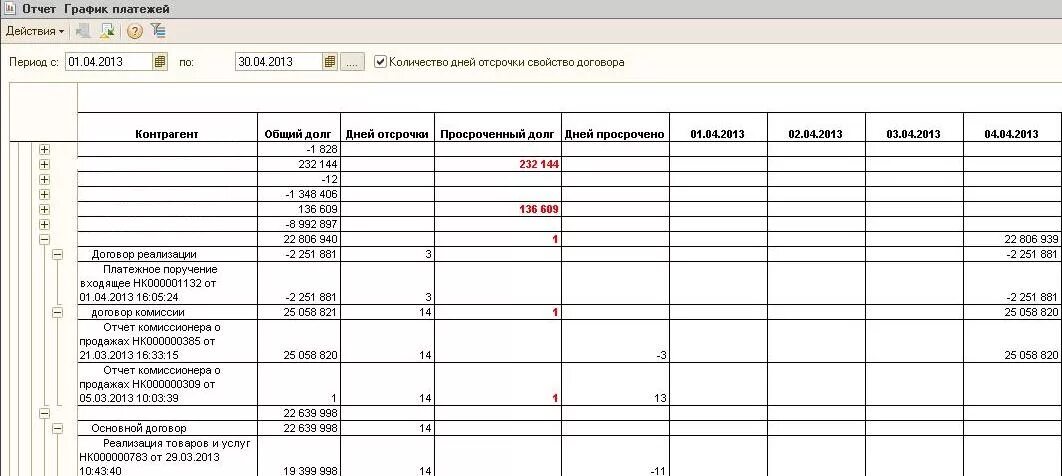Collapse the row with общий долг 22 806 940
The height and width of the screenshot is (476, 1062).
point(45,239)
